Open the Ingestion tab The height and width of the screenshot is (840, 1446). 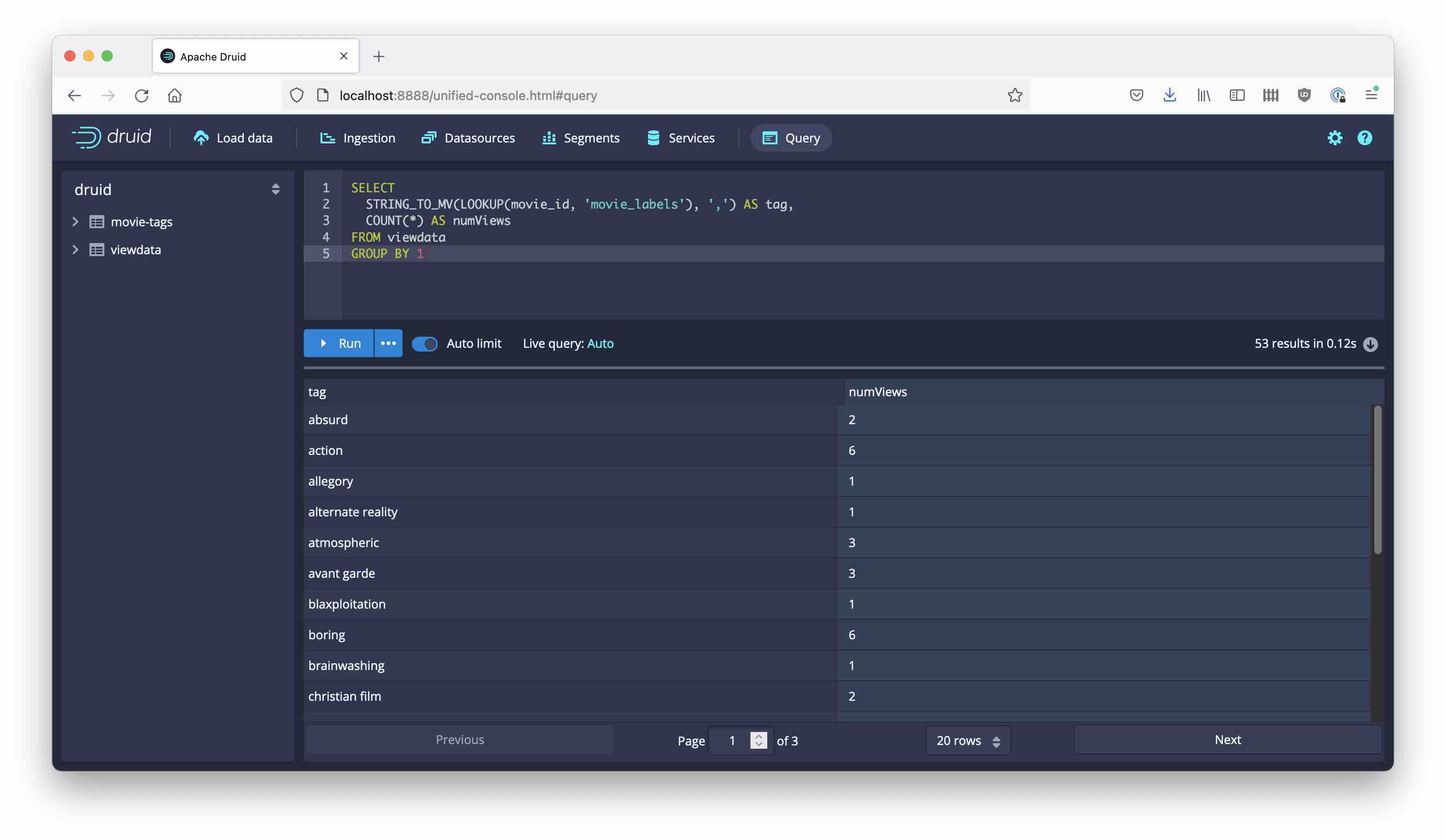[357, 138]
